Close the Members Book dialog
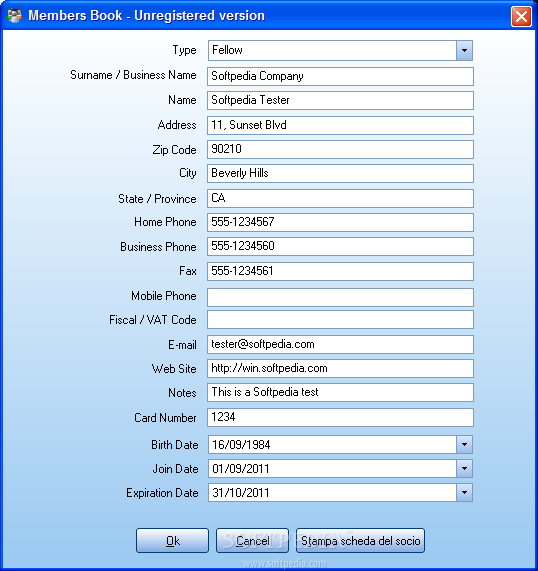The width and height of the screenshot is (538, 571). coord(521,16)
